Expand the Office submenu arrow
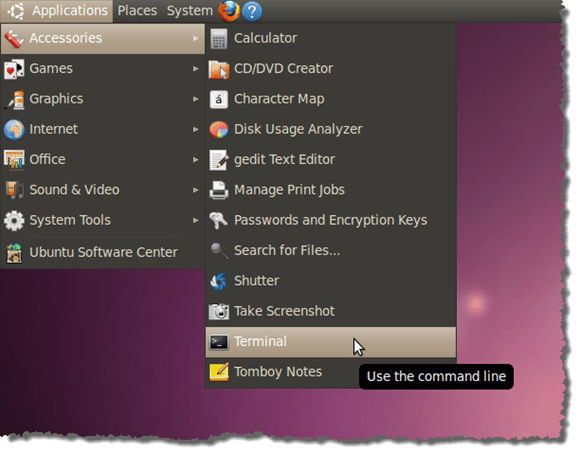The image size is (580, 454). 196,160
